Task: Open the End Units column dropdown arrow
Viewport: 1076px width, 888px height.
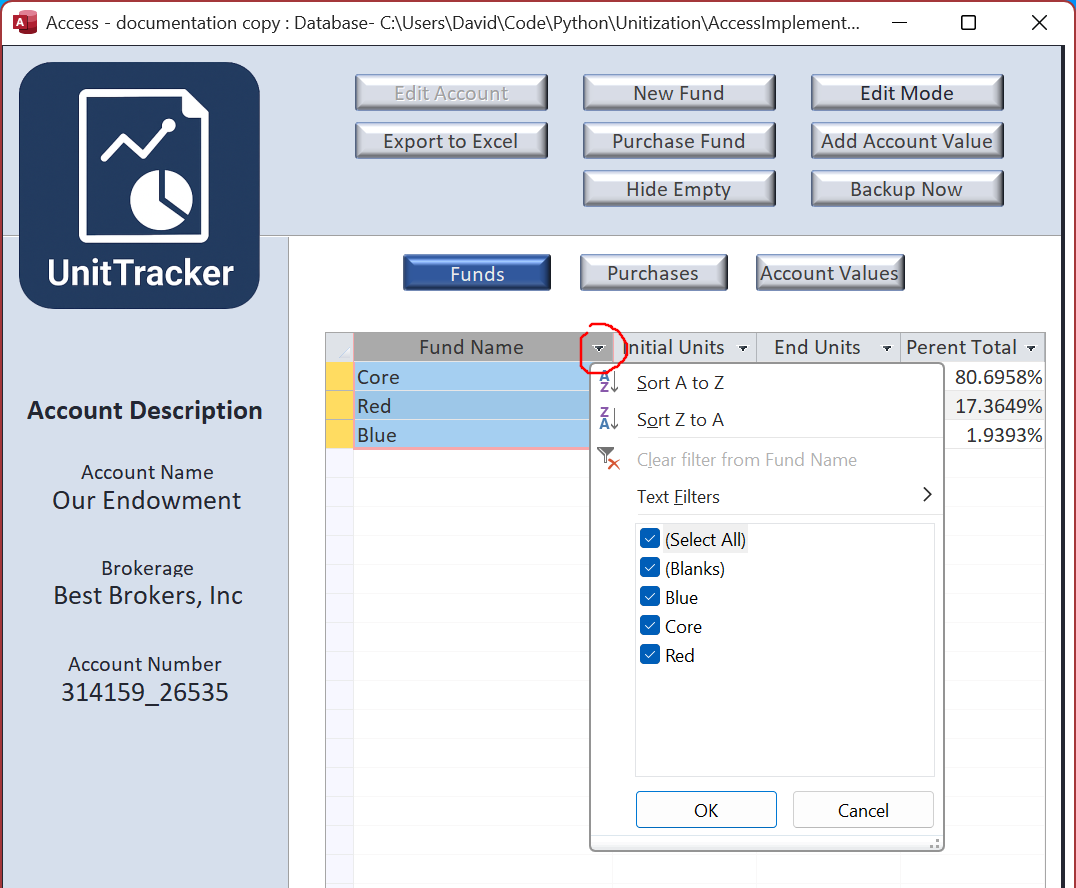Action: click(887, 349)
